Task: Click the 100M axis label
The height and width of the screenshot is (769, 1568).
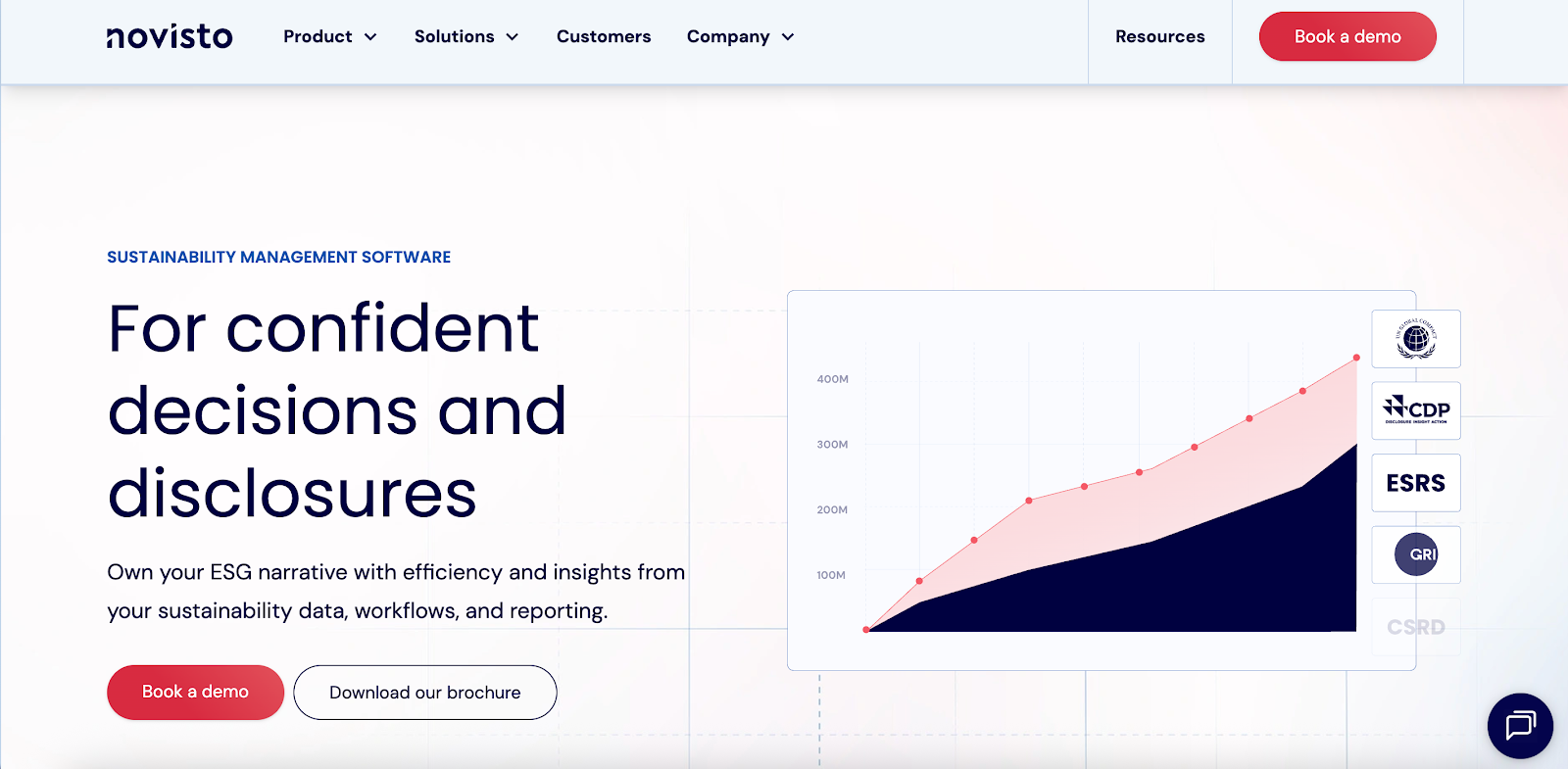Action: point(831,575)
